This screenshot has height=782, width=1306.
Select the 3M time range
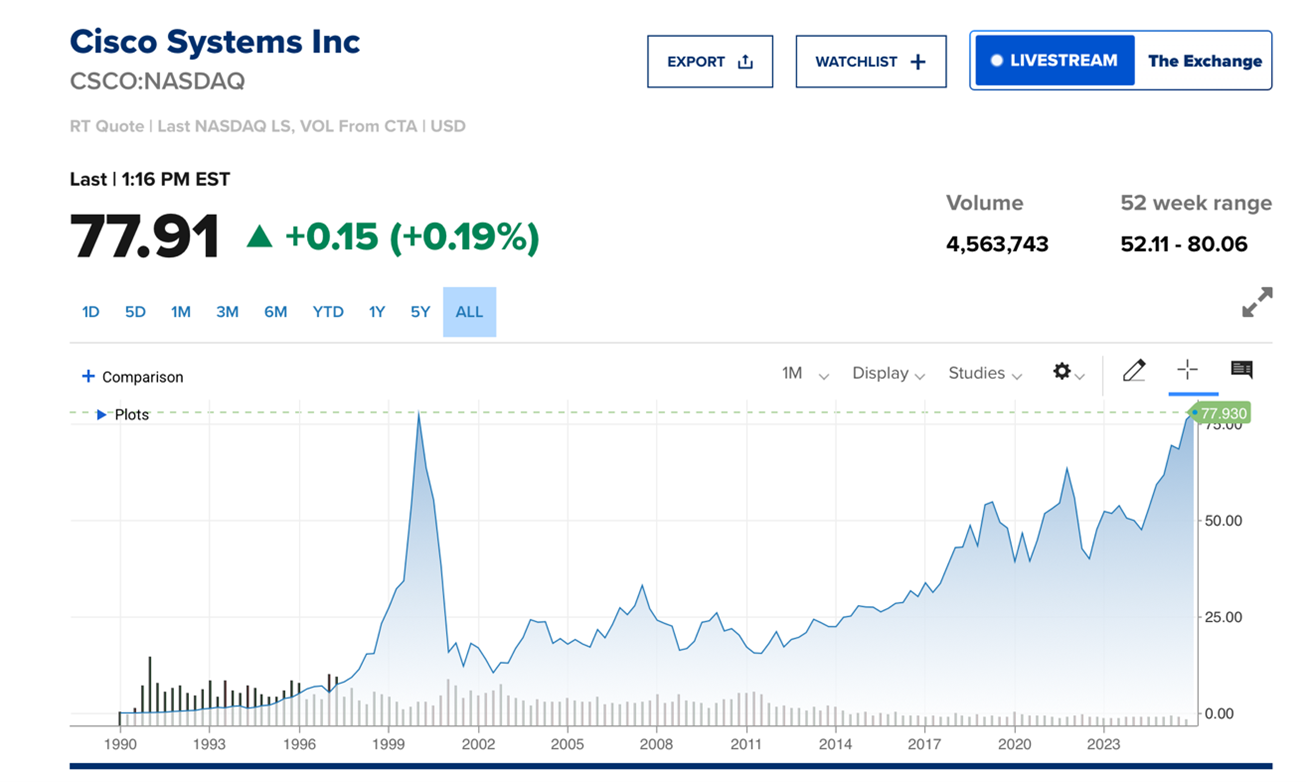point(227,312)
